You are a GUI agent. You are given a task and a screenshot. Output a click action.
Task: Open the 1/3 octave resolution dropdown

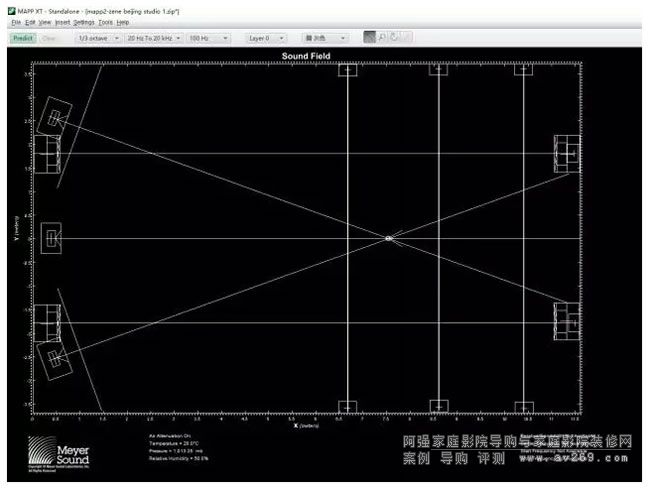(x=95, y=38)
